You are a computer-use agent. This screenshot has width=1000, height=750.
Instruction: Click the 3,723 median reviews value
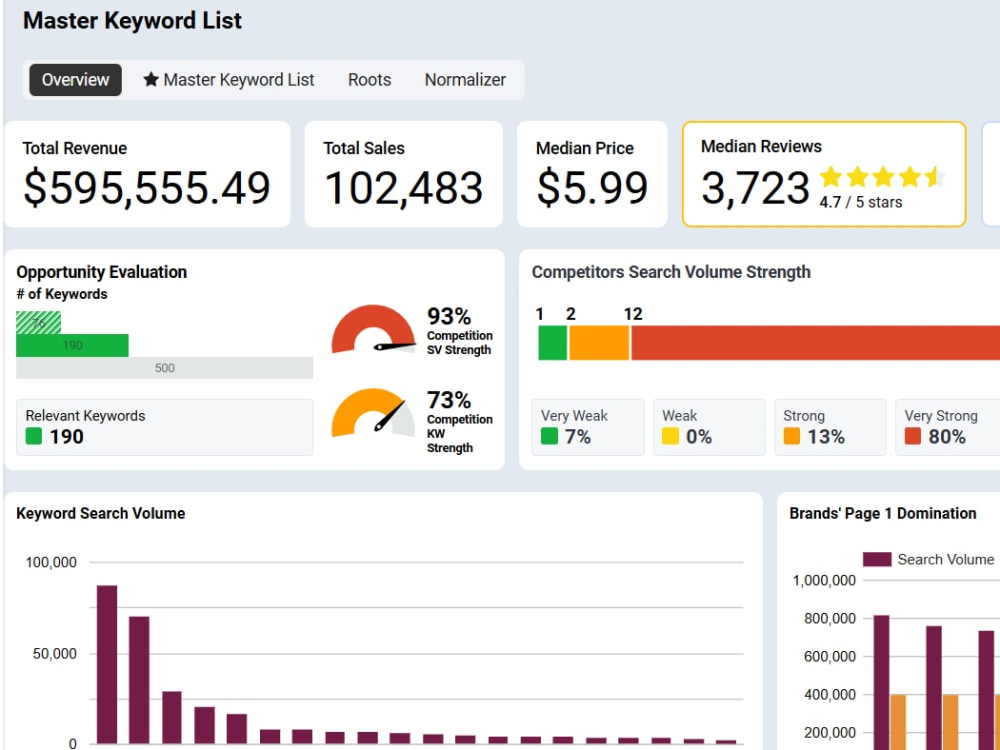[x=755, y=188]
